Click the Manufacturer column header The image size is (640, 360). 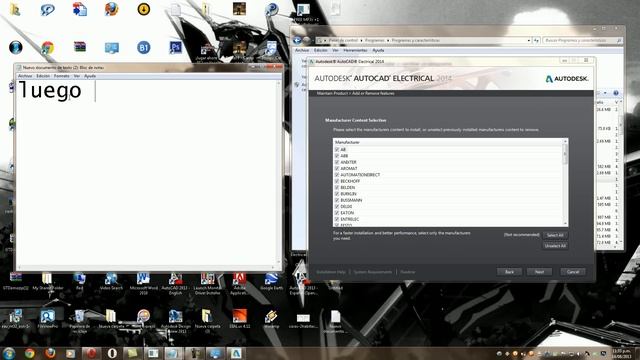click(x=448, y=142)
